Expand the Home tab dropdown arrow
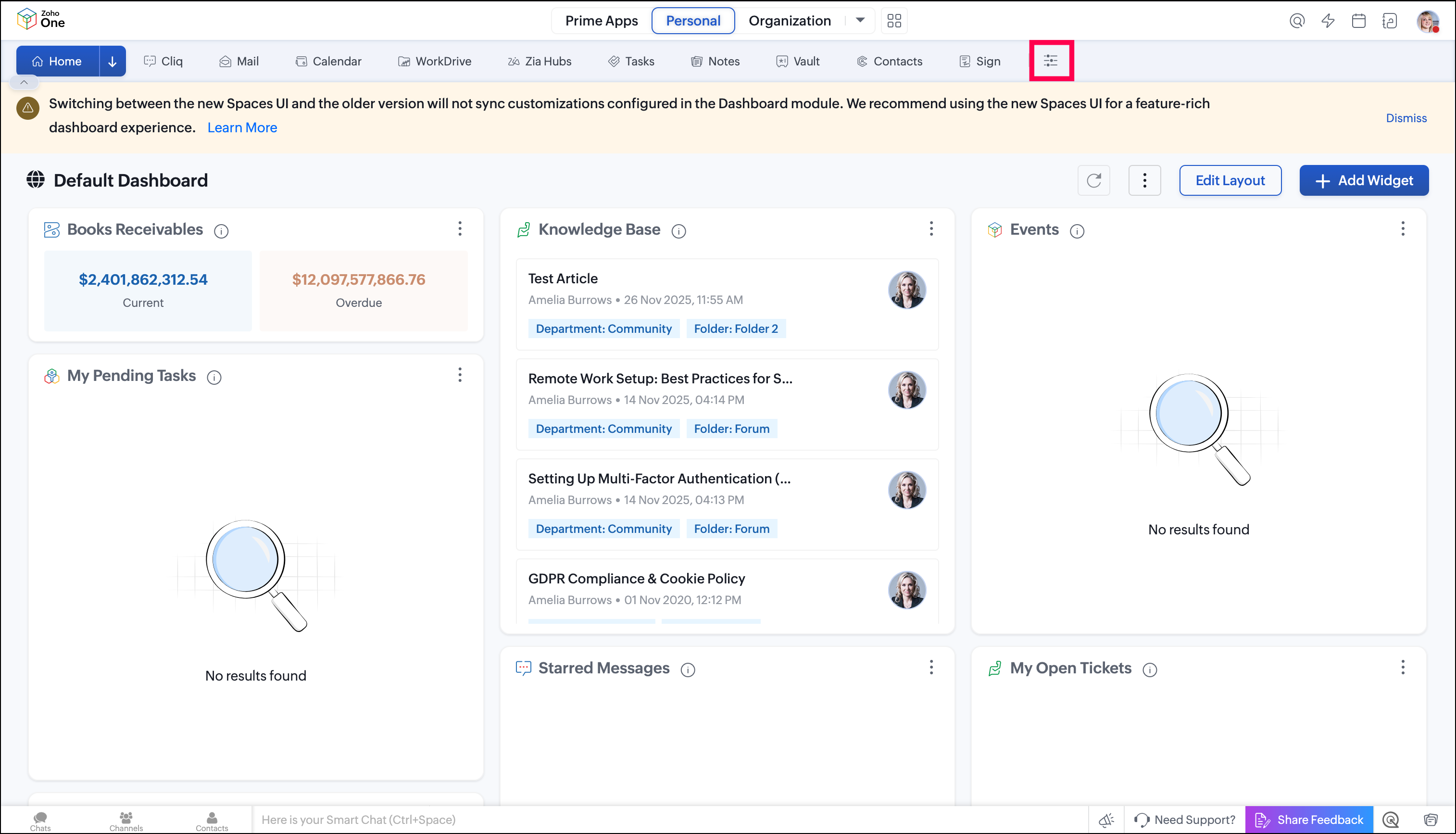Screen dimensions: 1456x834 [112, 61]
